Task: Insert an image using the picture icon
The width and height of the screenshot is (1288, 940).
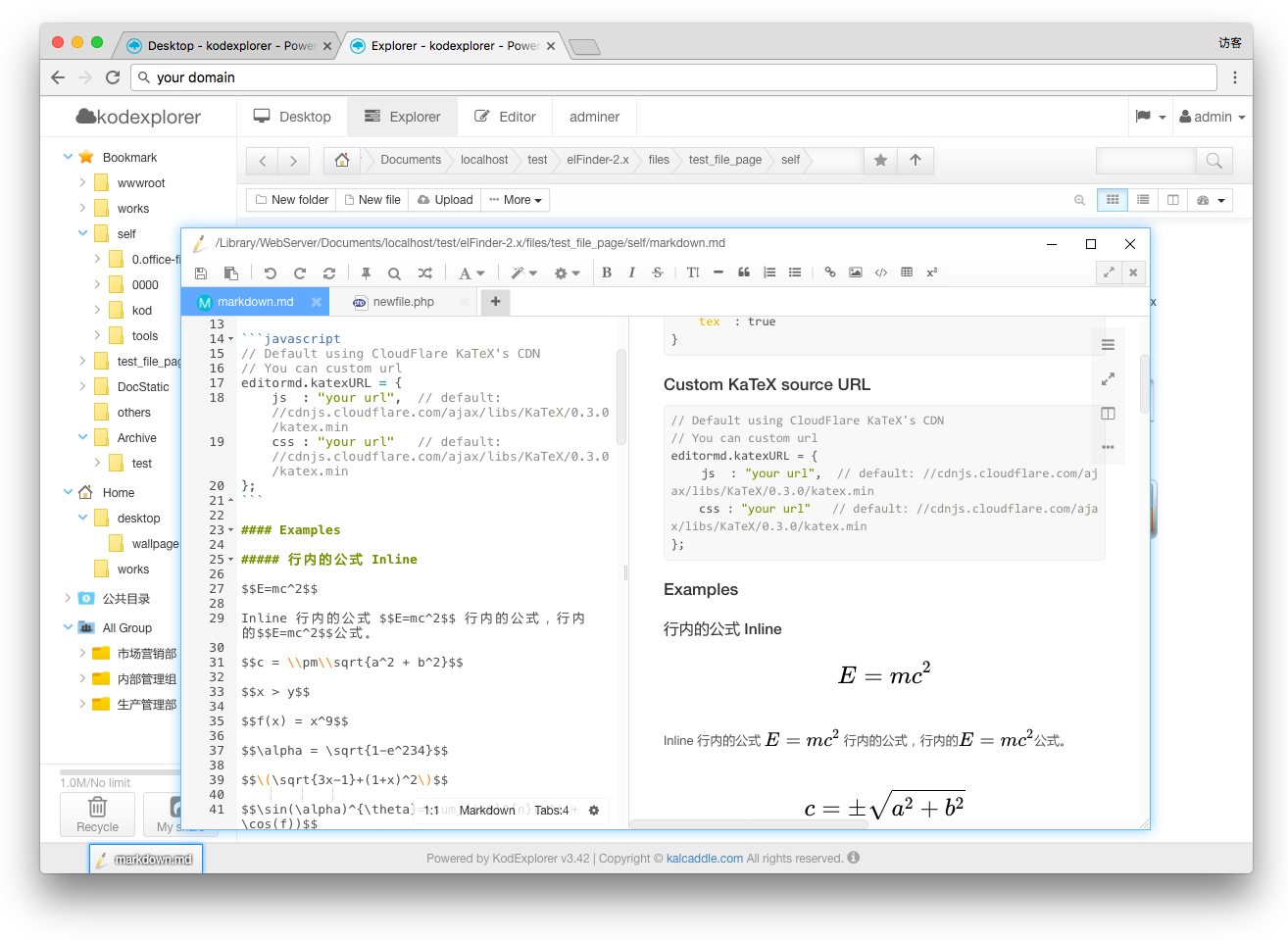Action: 856,272
